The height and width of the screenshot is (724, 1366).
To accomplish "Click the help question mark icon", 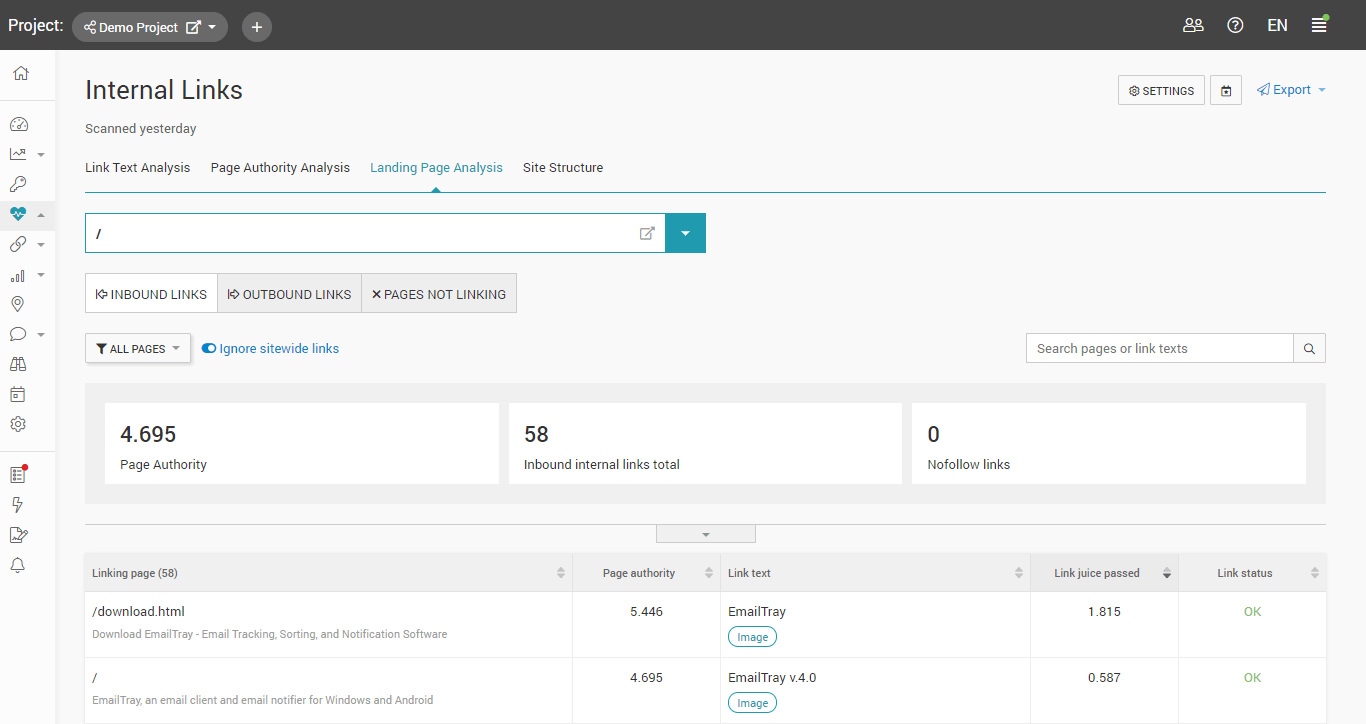I will tap(1235, 26).
